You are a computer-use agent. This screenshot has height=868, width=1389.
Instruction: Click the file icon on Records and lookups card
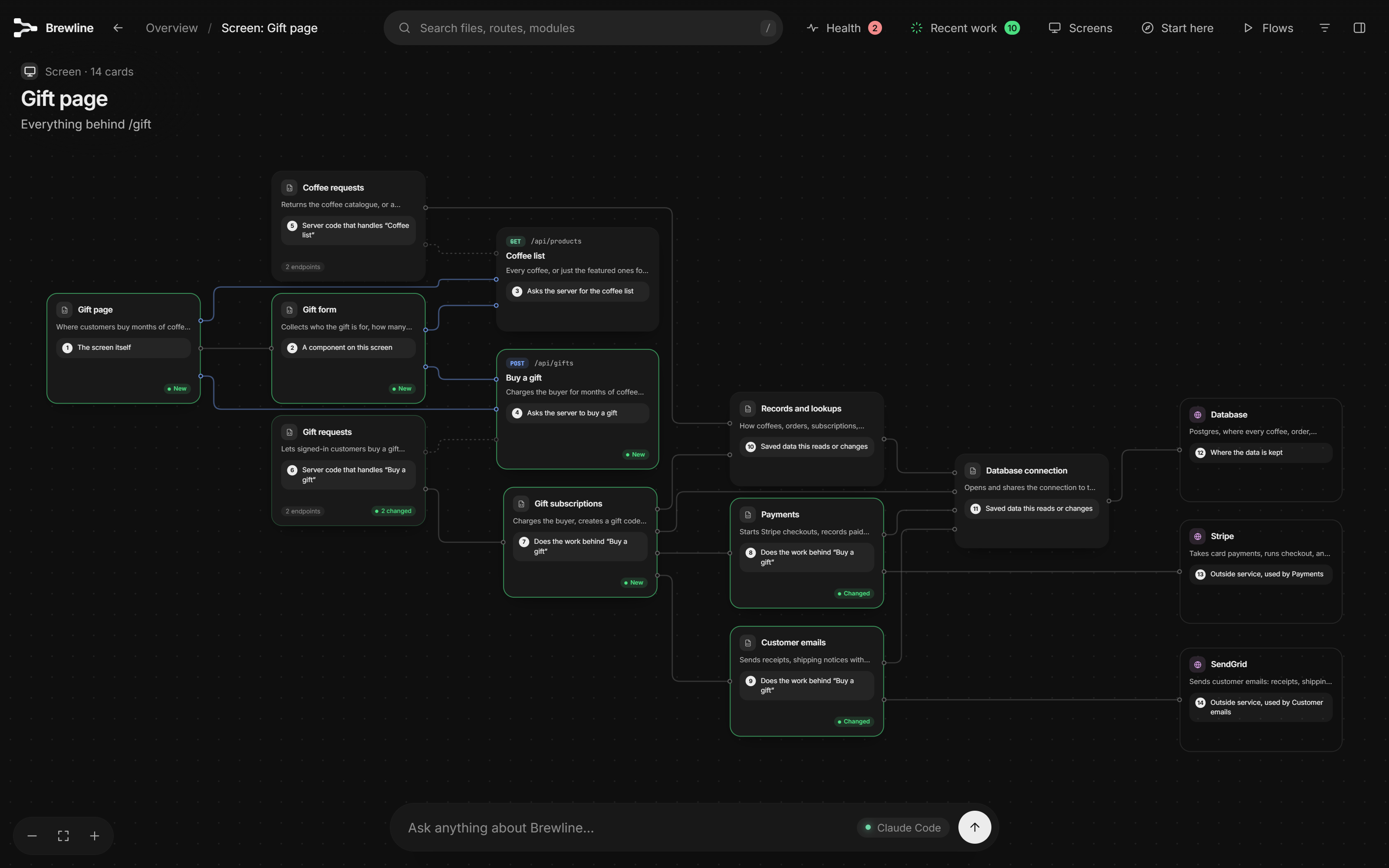[x=748, y=409]
